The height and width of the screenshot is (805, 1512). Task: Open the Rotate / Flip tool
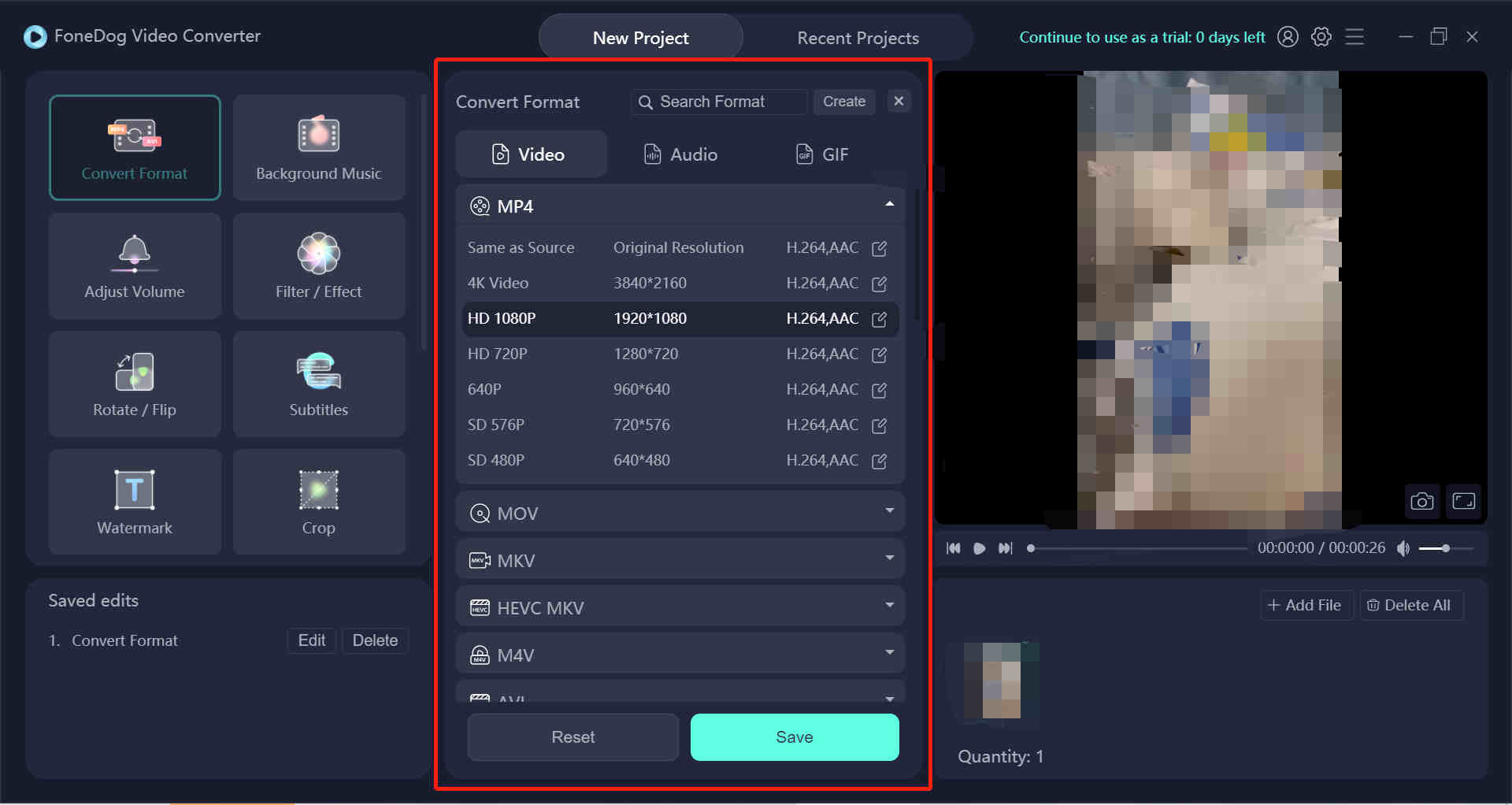135,384
